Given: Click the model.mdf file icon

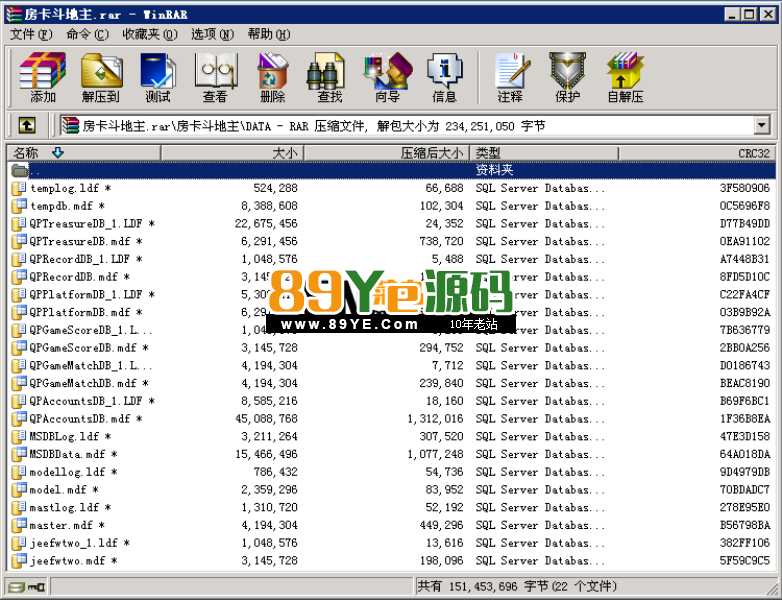Looking at the screenshot, I should [19, 490].
